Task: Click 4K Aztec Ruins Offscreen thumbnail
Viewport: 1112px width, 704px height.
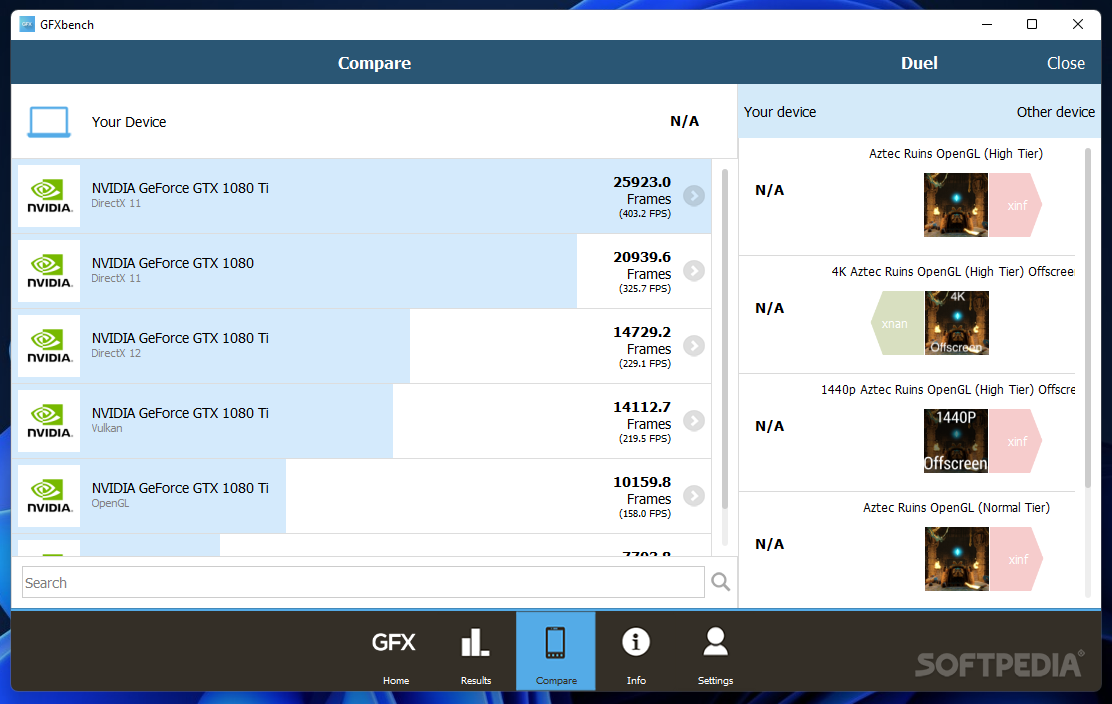Action: tap(956, 323)
